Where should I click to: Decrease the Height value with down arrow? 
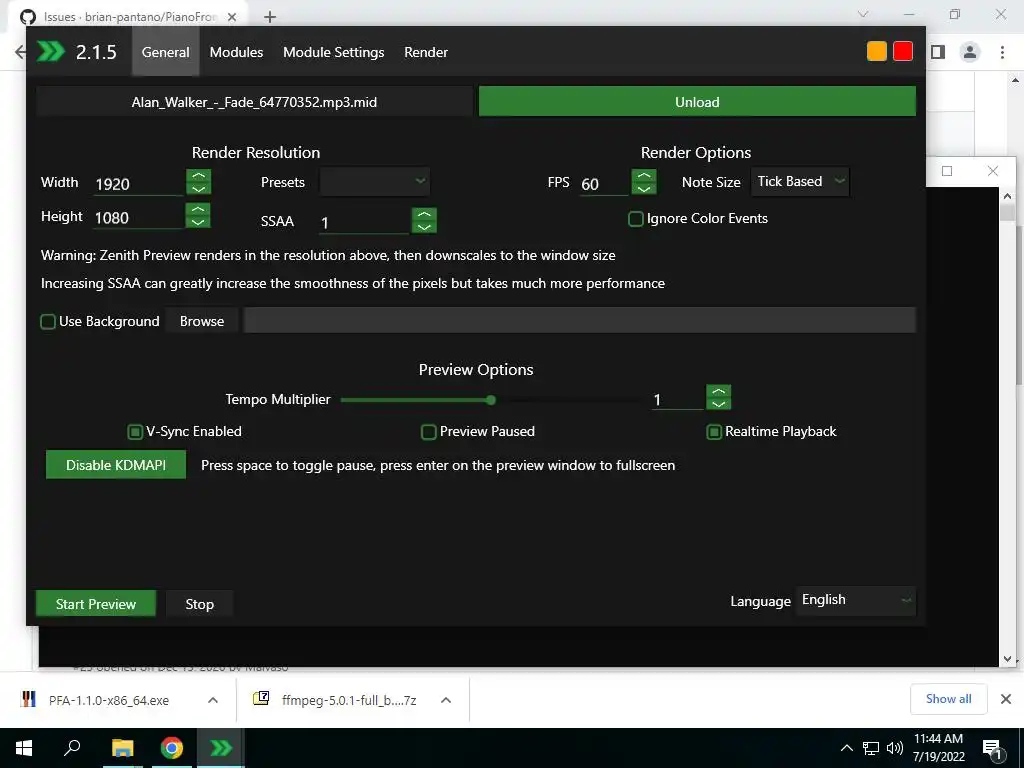click(198, 222)
